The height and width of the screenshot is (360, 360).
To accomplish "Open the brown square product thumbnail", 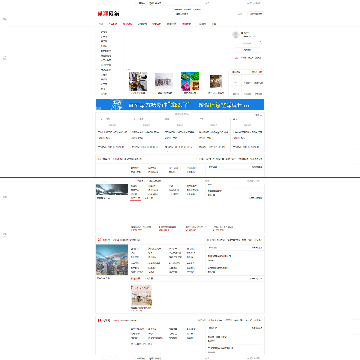I will coord(216,81).
